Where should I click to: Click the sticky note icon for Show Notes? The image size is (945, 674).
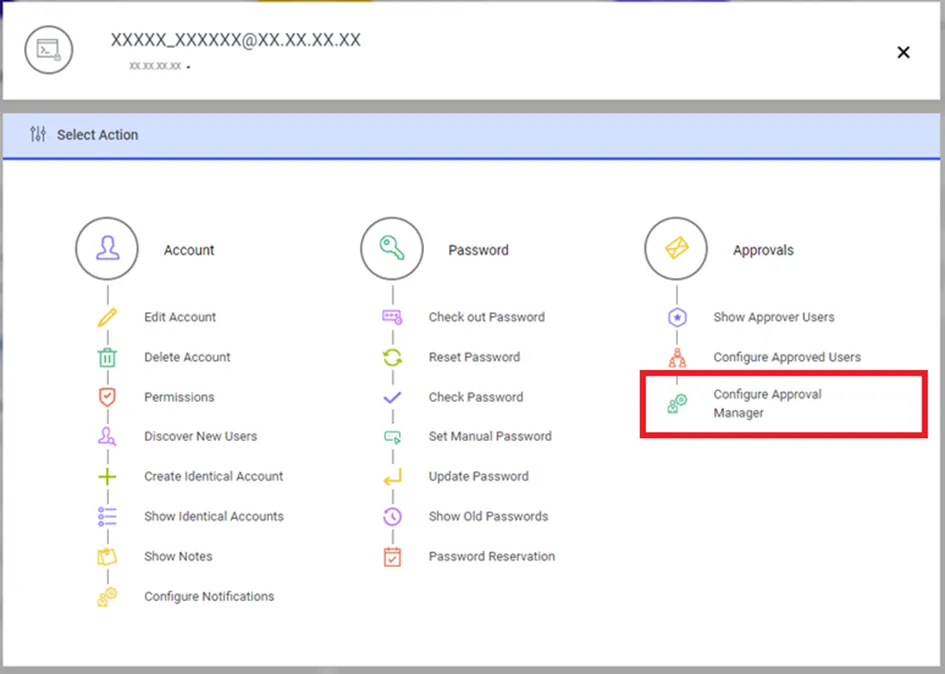pyautogui.click(x=107, y=556)
